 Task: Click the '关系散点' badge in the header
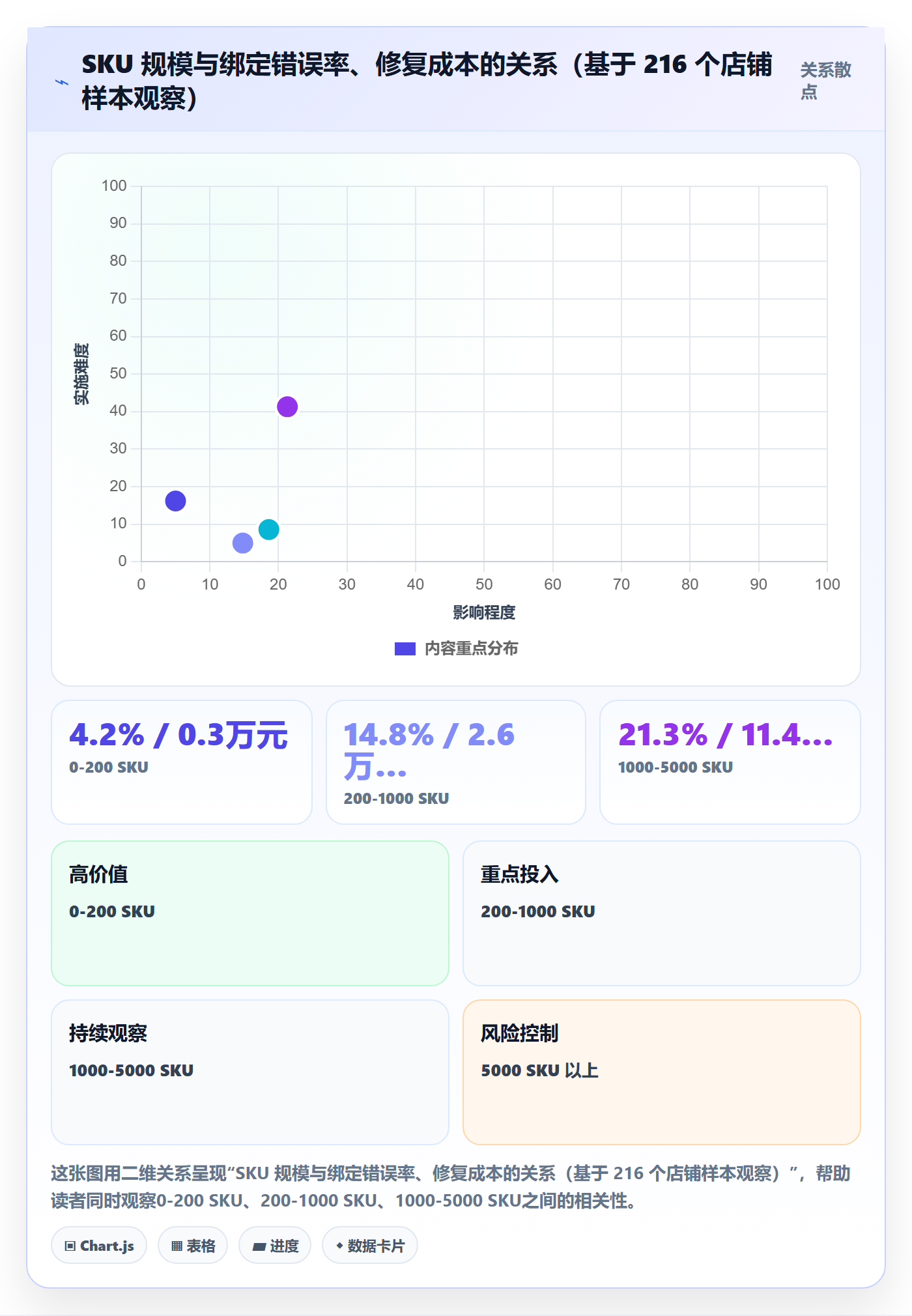point(825,81)
